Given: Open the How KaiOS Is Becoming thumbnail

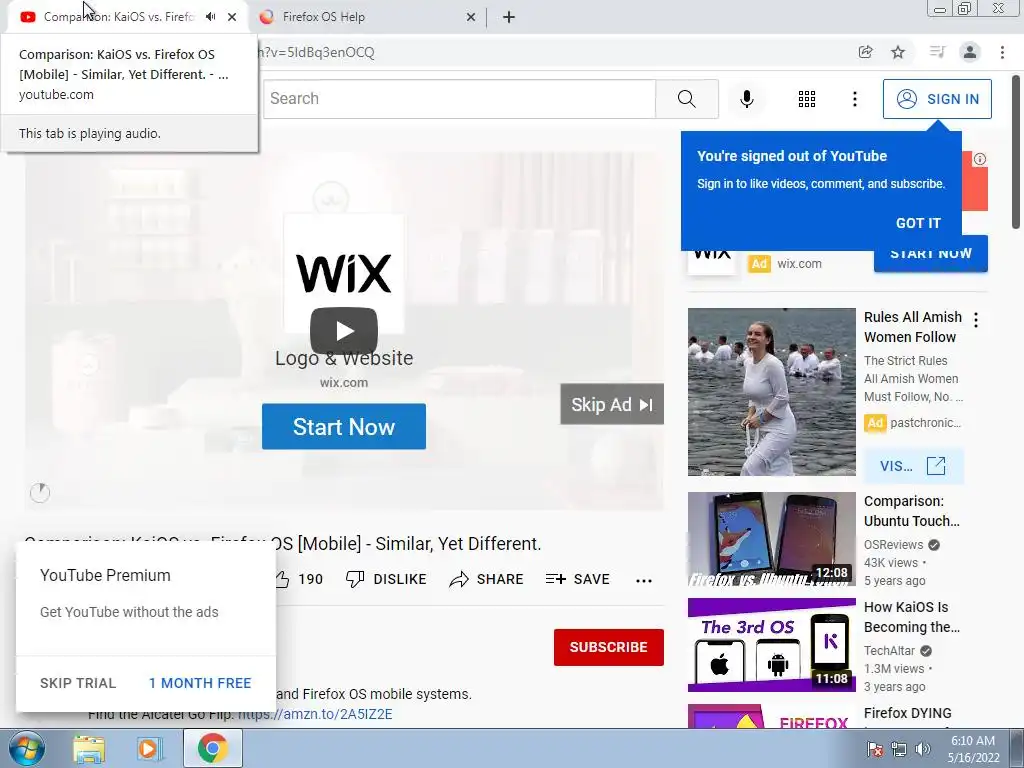Looking at the screenshot, I should click(x=771, y=645).
